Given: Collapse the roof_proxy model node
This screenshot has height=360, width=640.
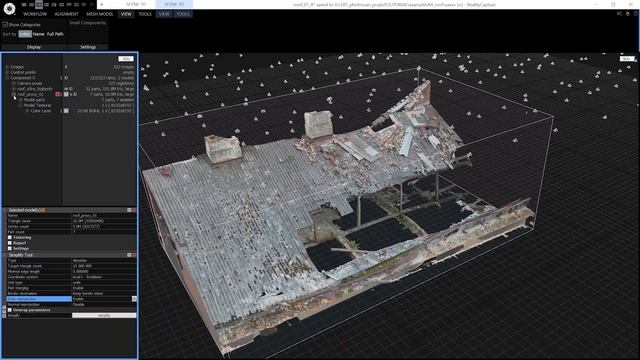Looking at the screenshot, I should point(14,94).
